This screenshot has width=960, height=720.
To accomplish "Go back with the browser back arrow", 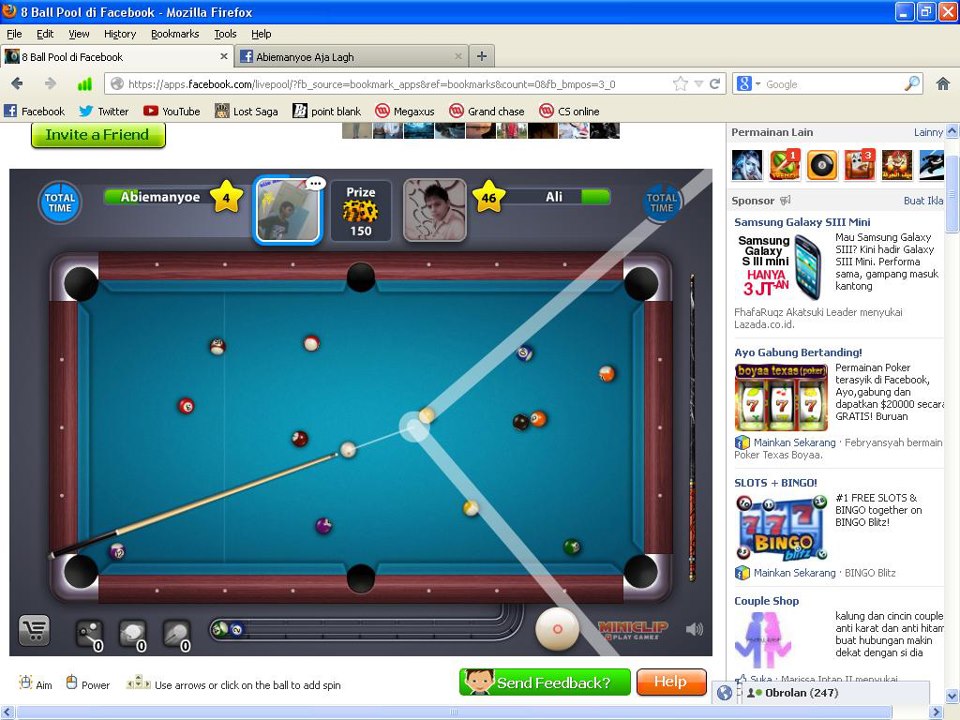I will click(x=17, y=84).
